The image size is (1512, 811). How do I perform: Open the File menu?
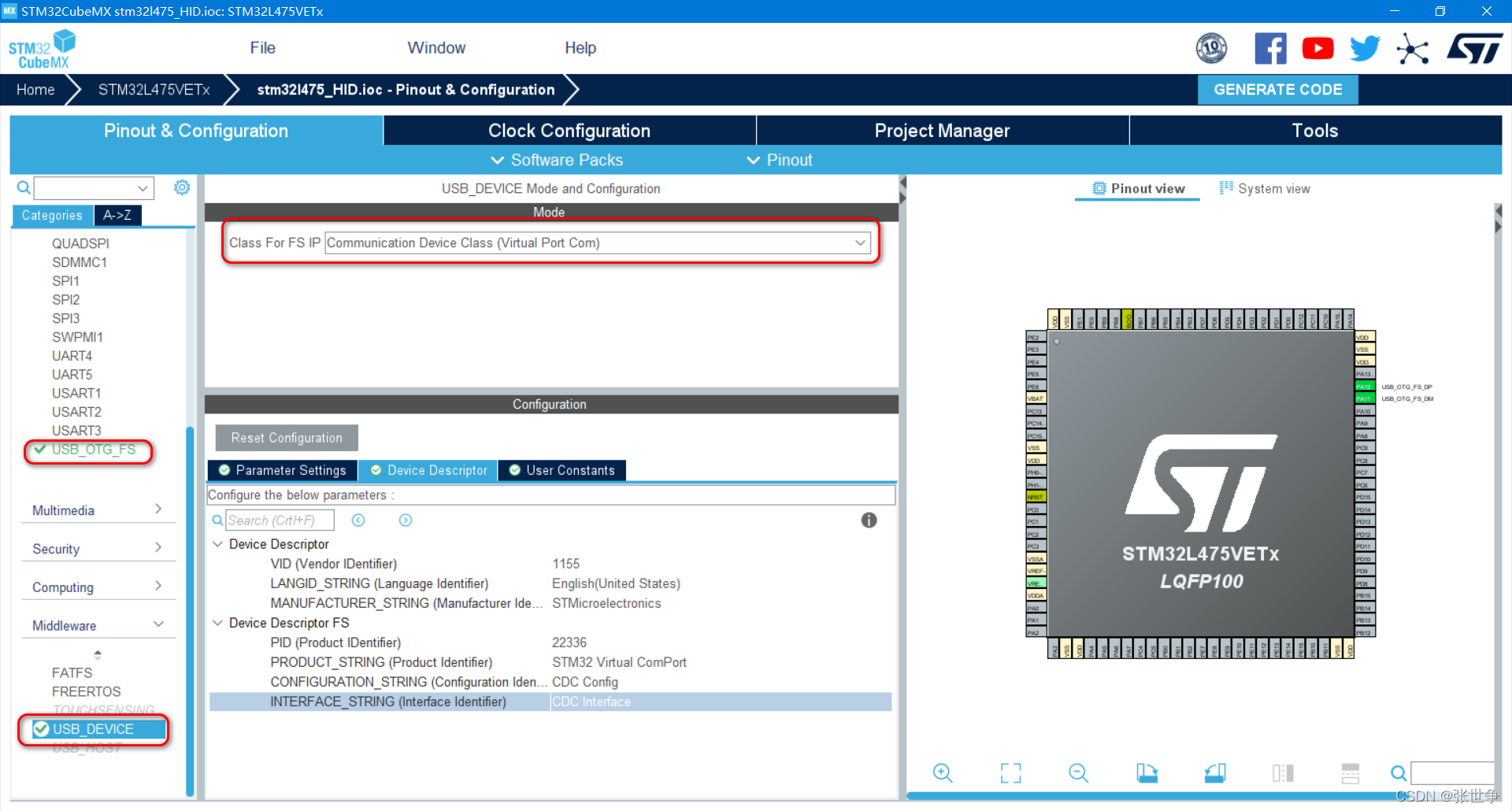(262, 48)
